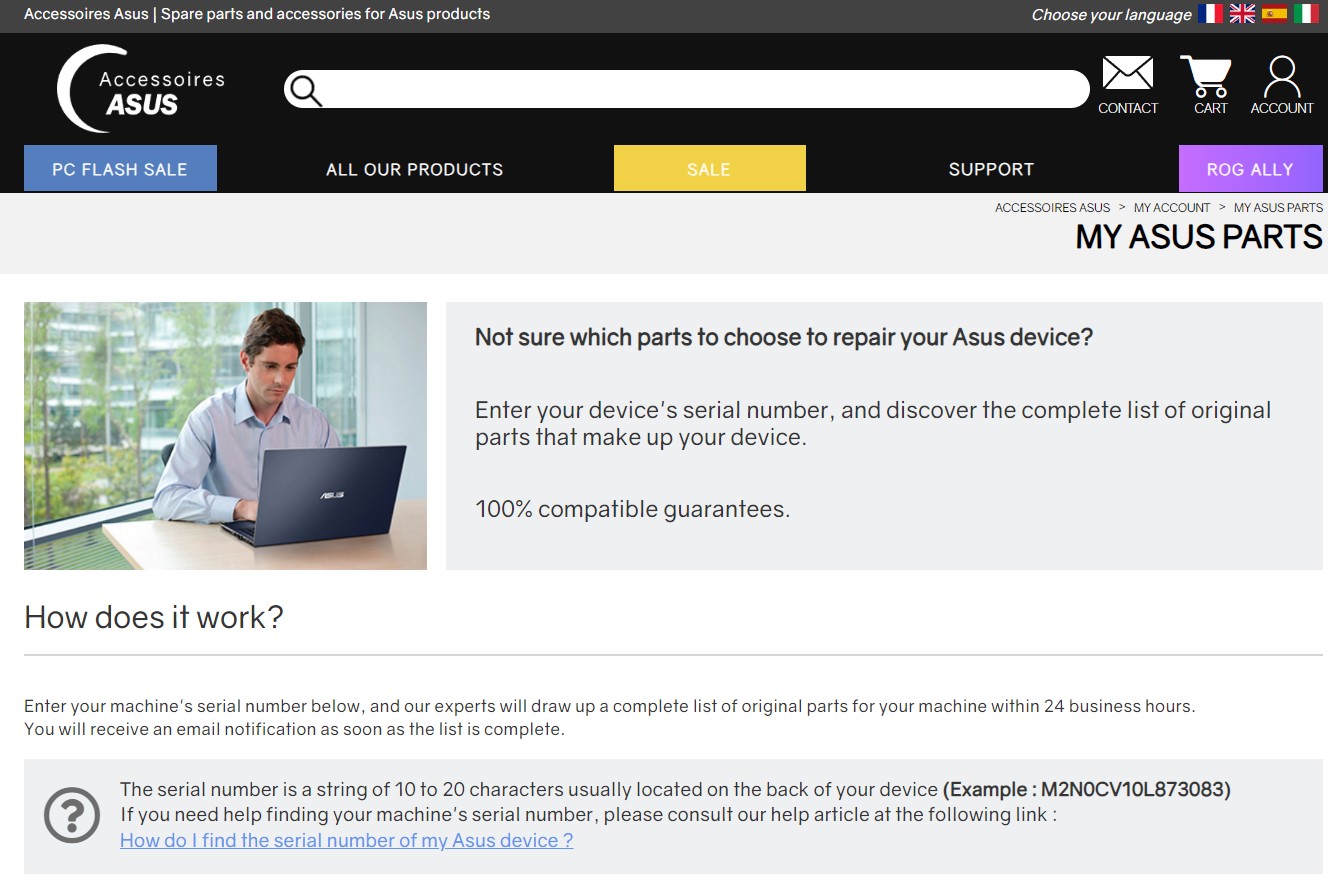Choose the Spanish flag language

tap(1274, 14)
